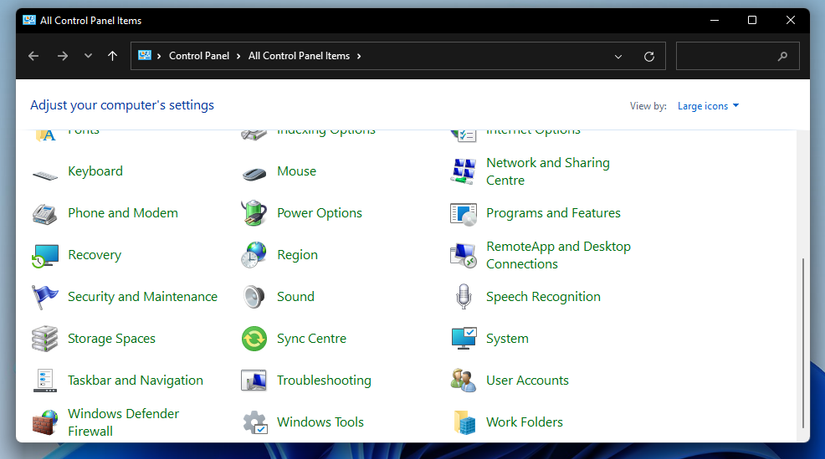
Task: Refresh the Control Panel view
Action: [x=649, y=56]
